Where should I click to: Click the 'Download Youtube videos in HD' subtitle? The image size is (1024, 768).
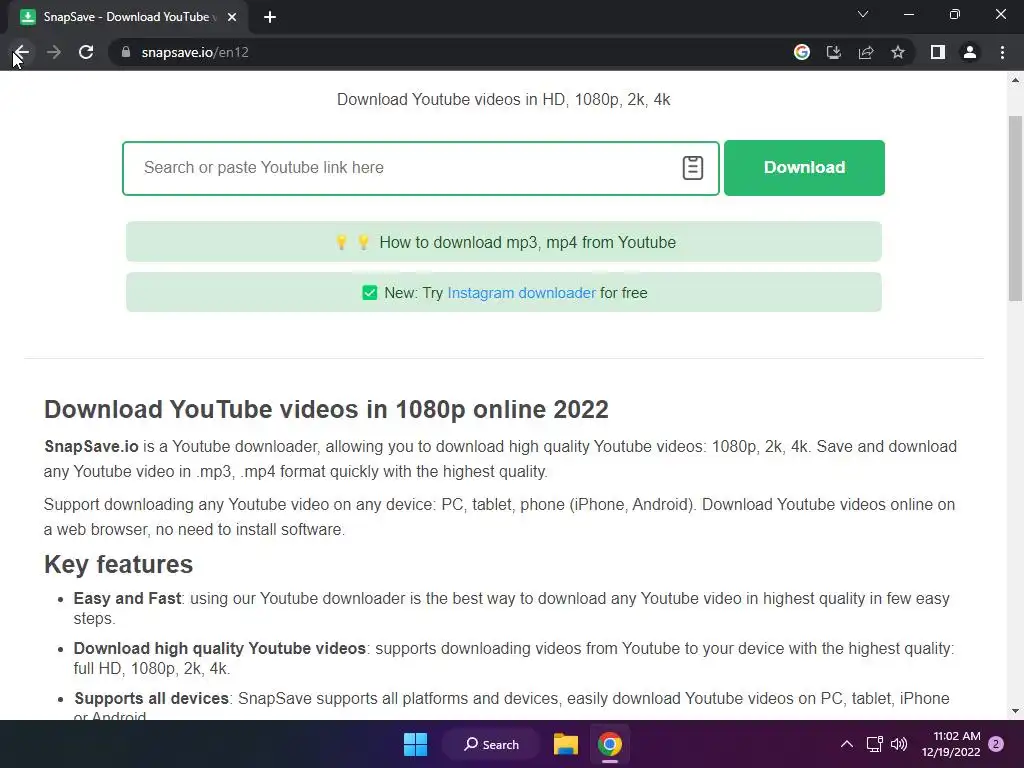click(x=504, y=99)
